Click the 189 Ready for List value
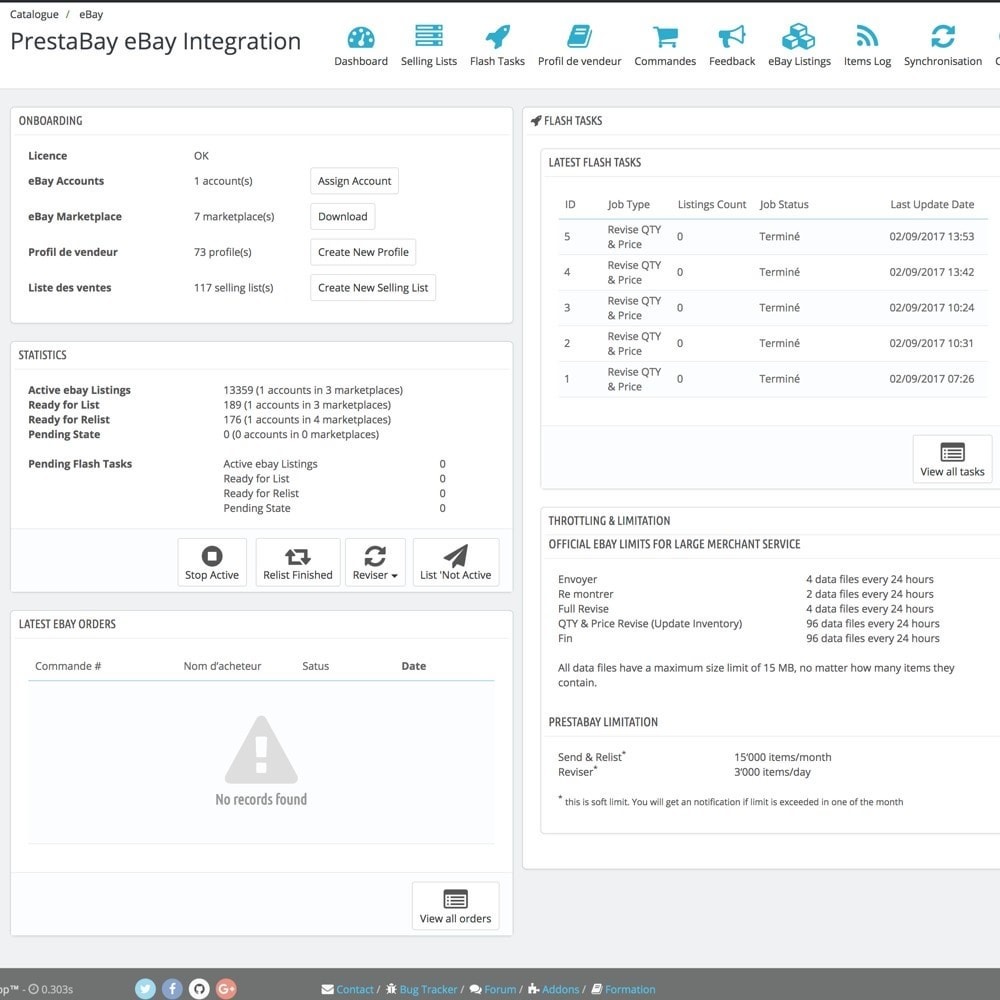Image resolution: width=1000 pixels, height=1000 pixels. (307, 405)
